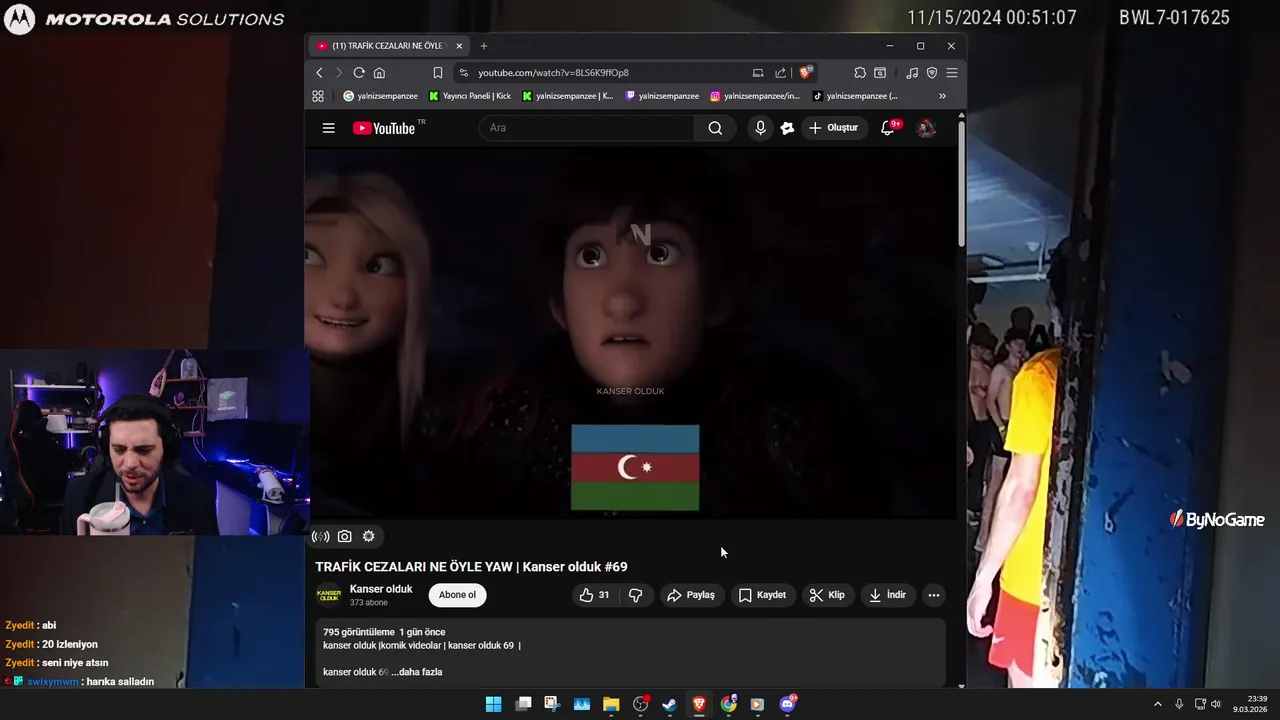Open the flower-shaped icon next to microphone

(787, 128)
